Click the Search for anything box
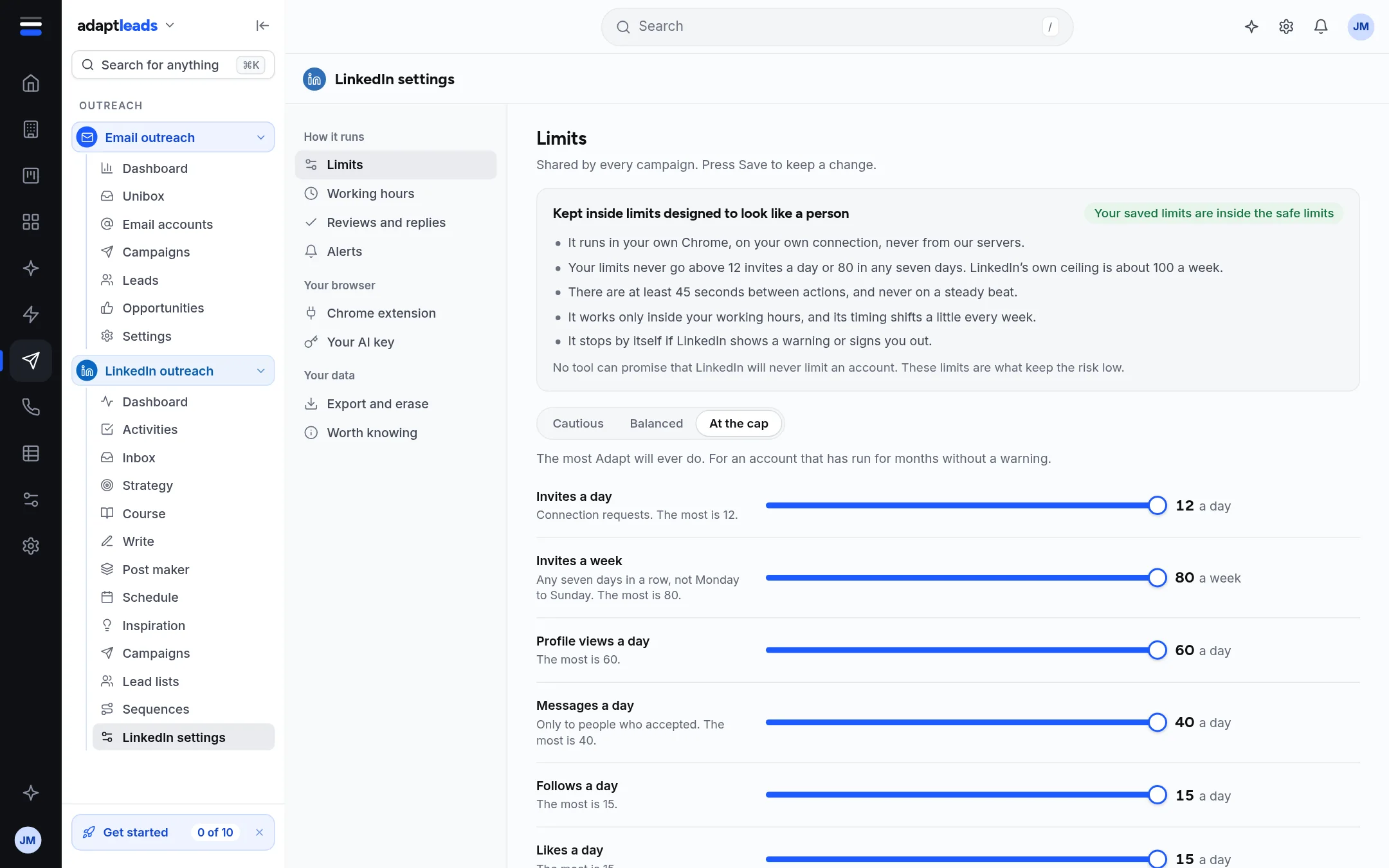This screenshot has height=868, width=1389. 173,65
